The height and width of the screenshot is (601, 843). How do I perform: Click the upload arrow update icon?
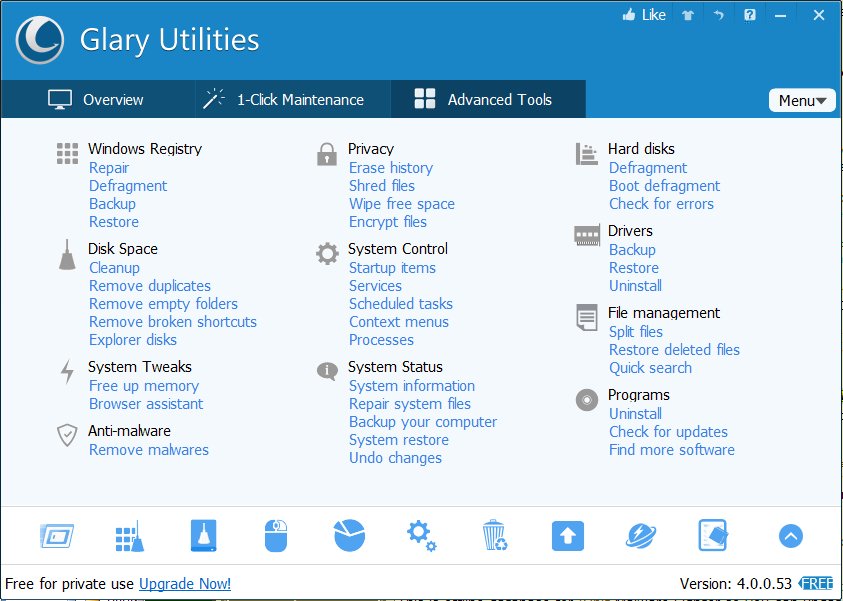pos(567,536)
